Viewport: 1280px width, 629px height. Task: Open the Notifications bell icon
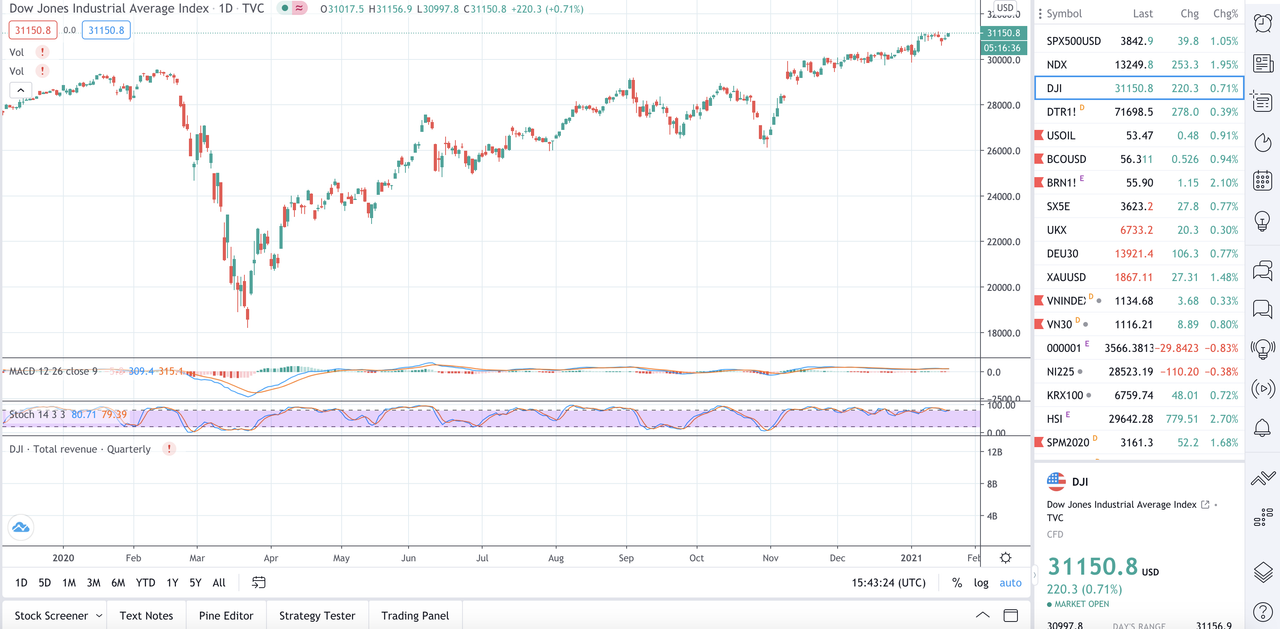[1262, 429]
